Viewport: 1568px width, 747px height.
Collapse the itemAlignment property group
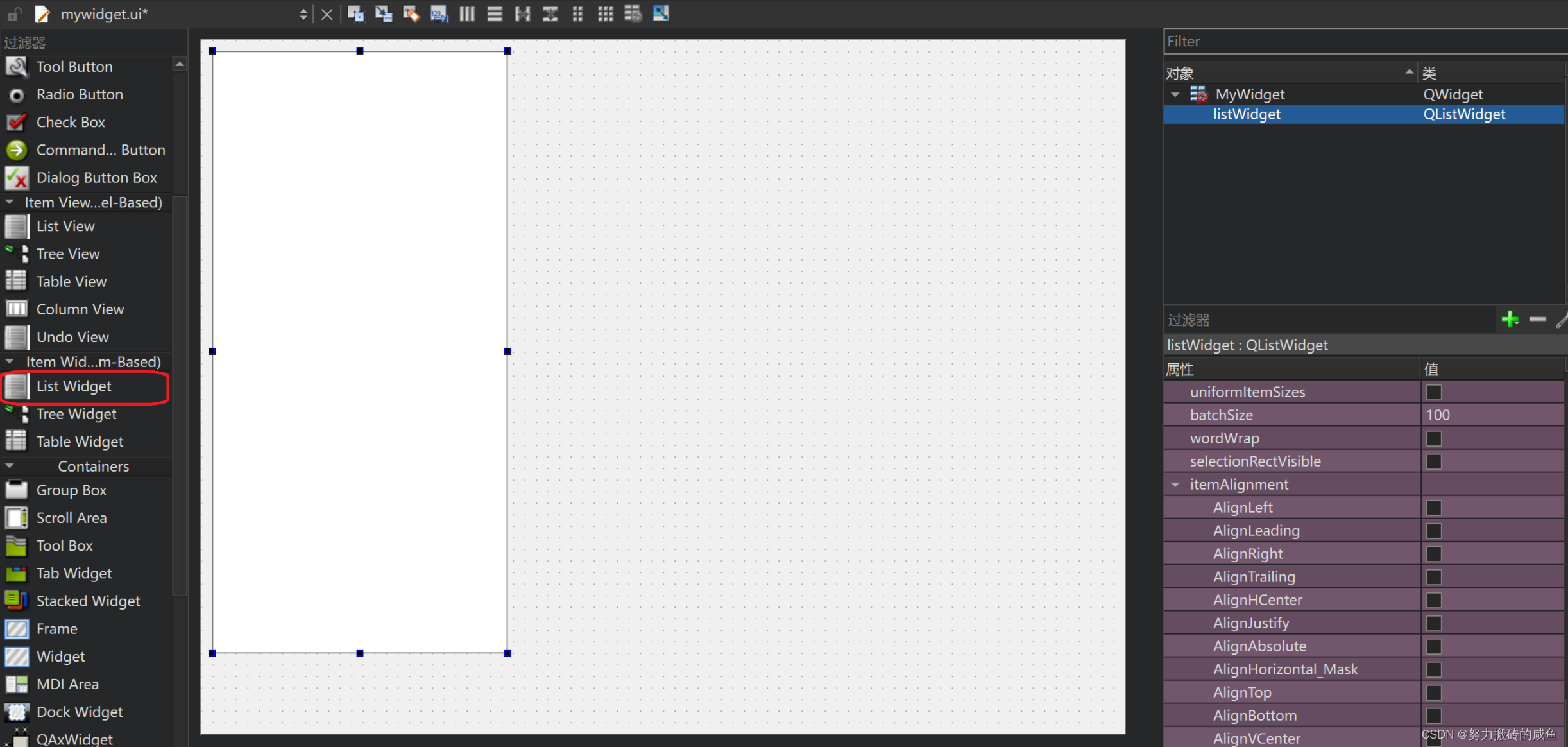1175,485
